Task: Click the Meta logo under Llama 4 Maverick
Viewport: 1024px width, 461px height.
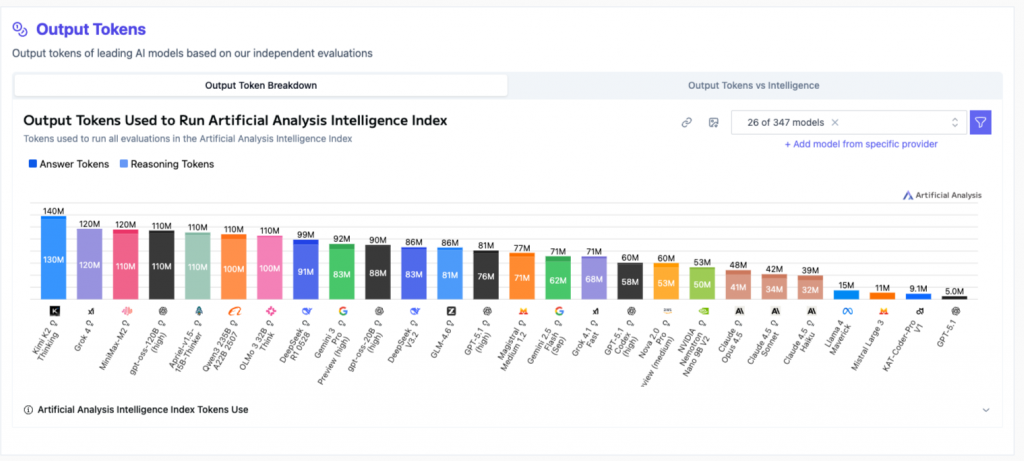Action: pos(846,311)
